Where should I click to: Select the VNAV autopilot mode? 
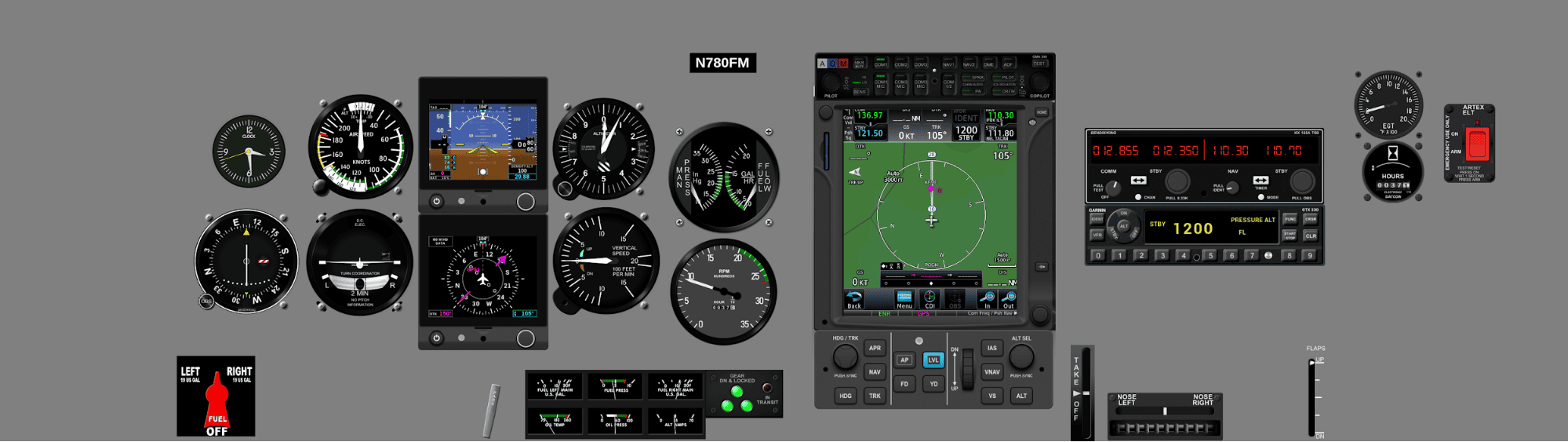click(x=992, y=372)
